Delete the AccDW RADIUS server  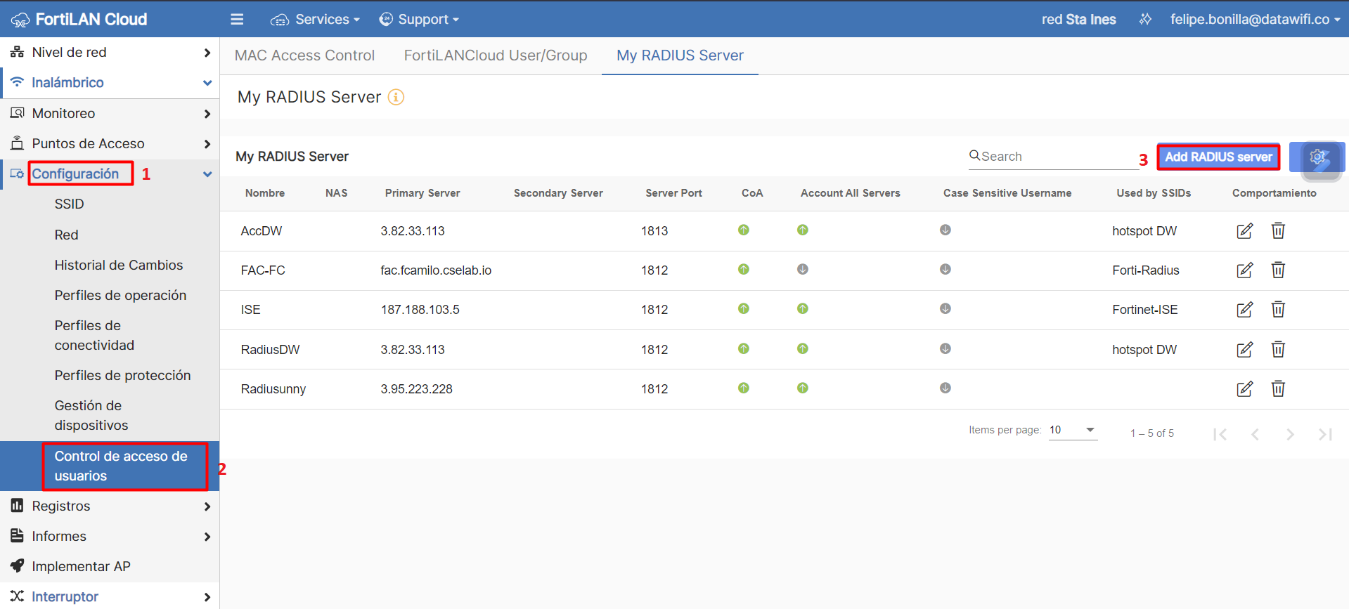point(1278,231)
